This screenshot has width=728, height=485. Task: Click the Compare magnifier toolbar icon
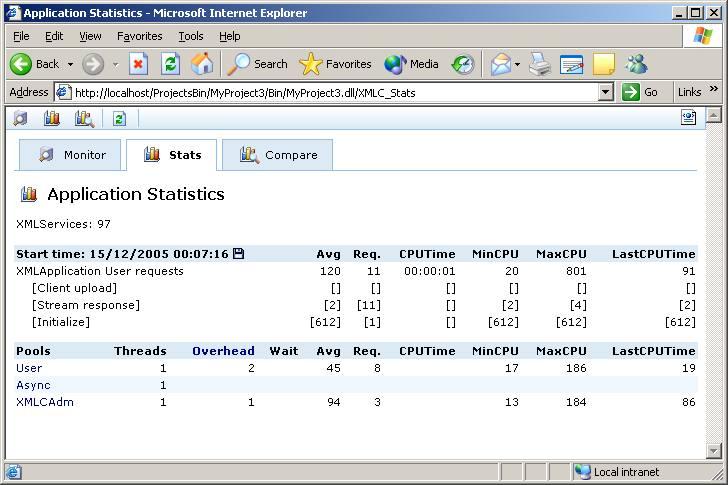click(x=84, y=119)
